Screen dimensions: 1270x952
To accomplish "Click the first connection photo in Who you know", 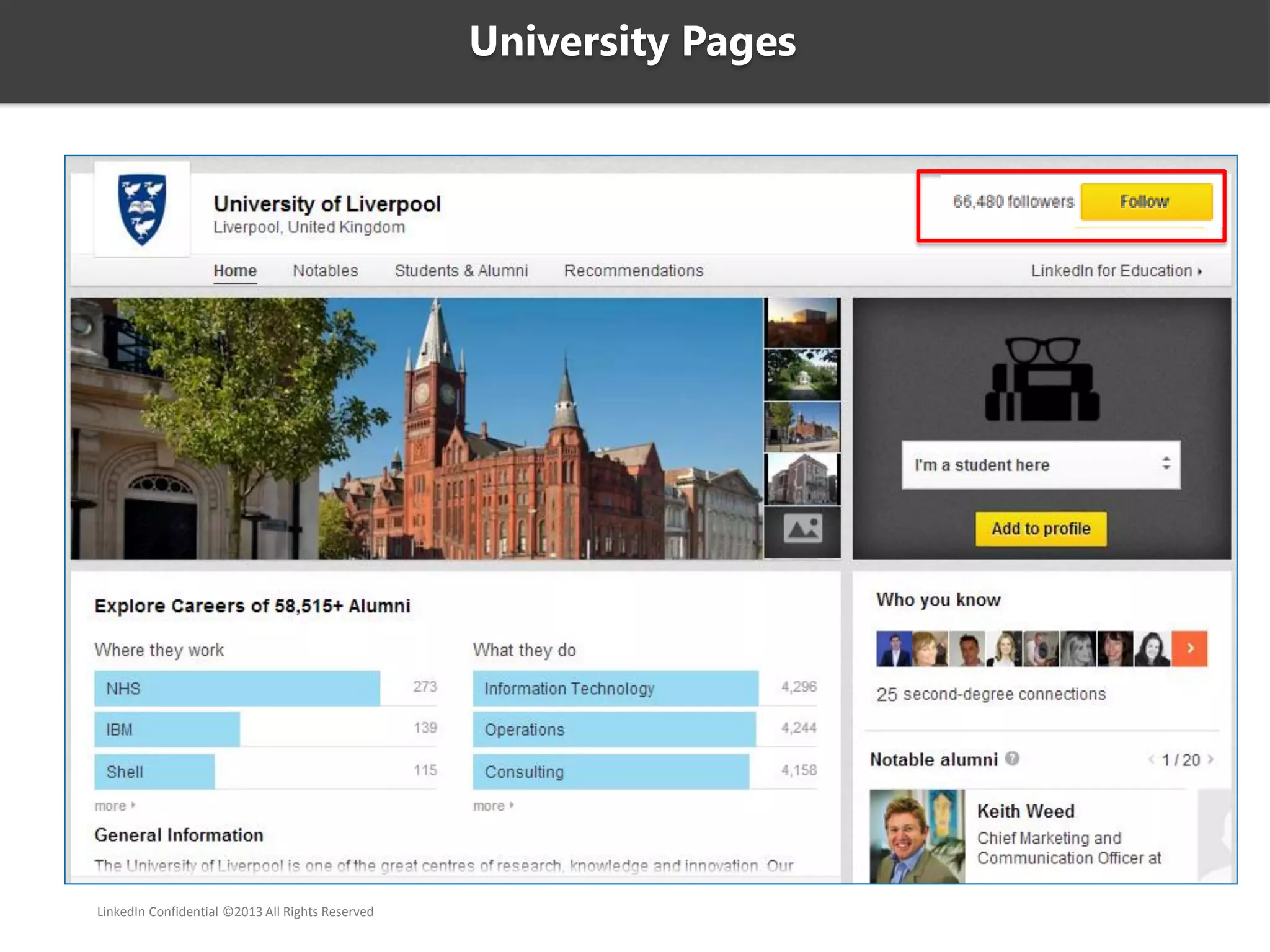I will 894,648.
